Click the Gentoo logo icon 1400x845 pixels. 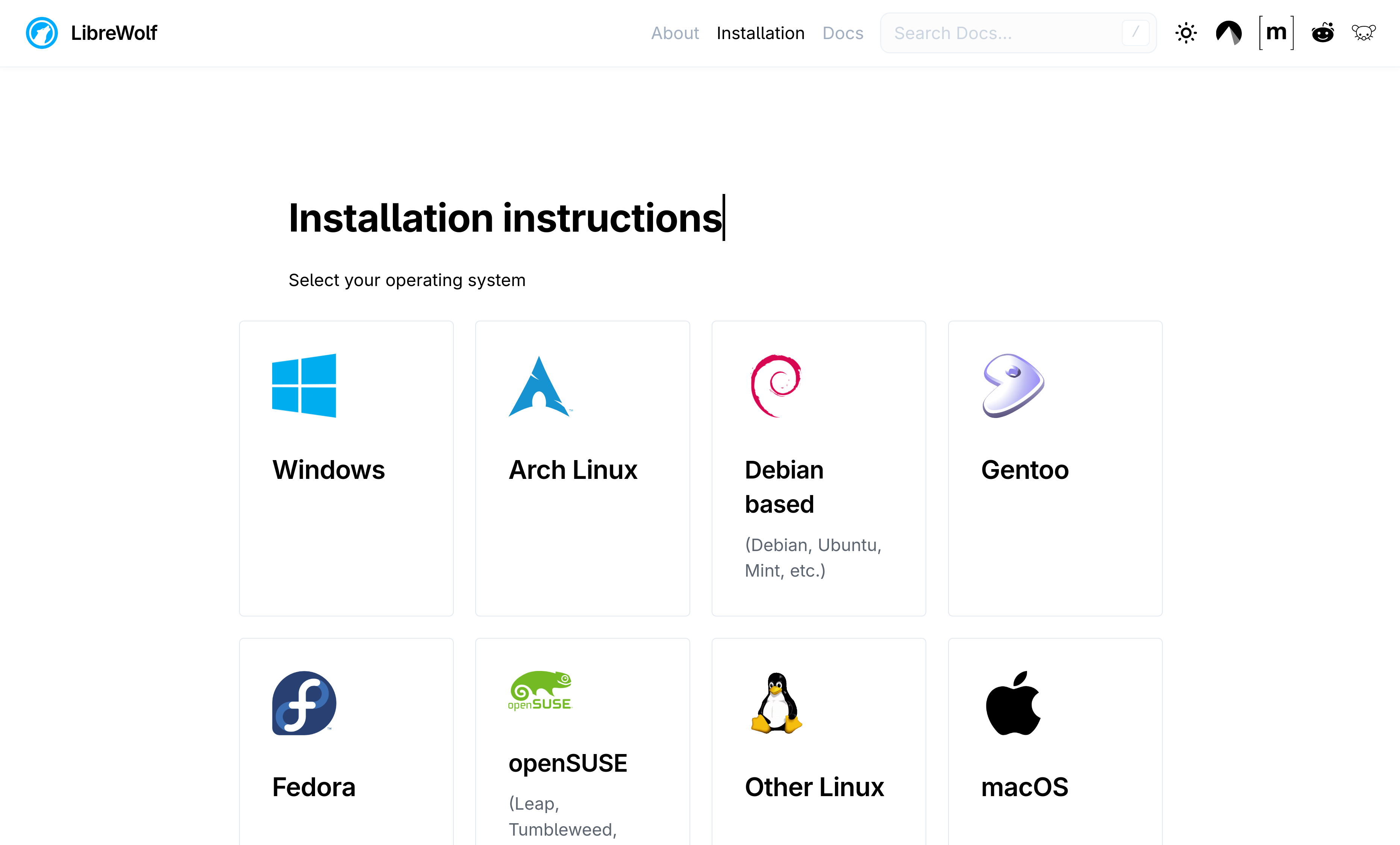point(1013,386)
